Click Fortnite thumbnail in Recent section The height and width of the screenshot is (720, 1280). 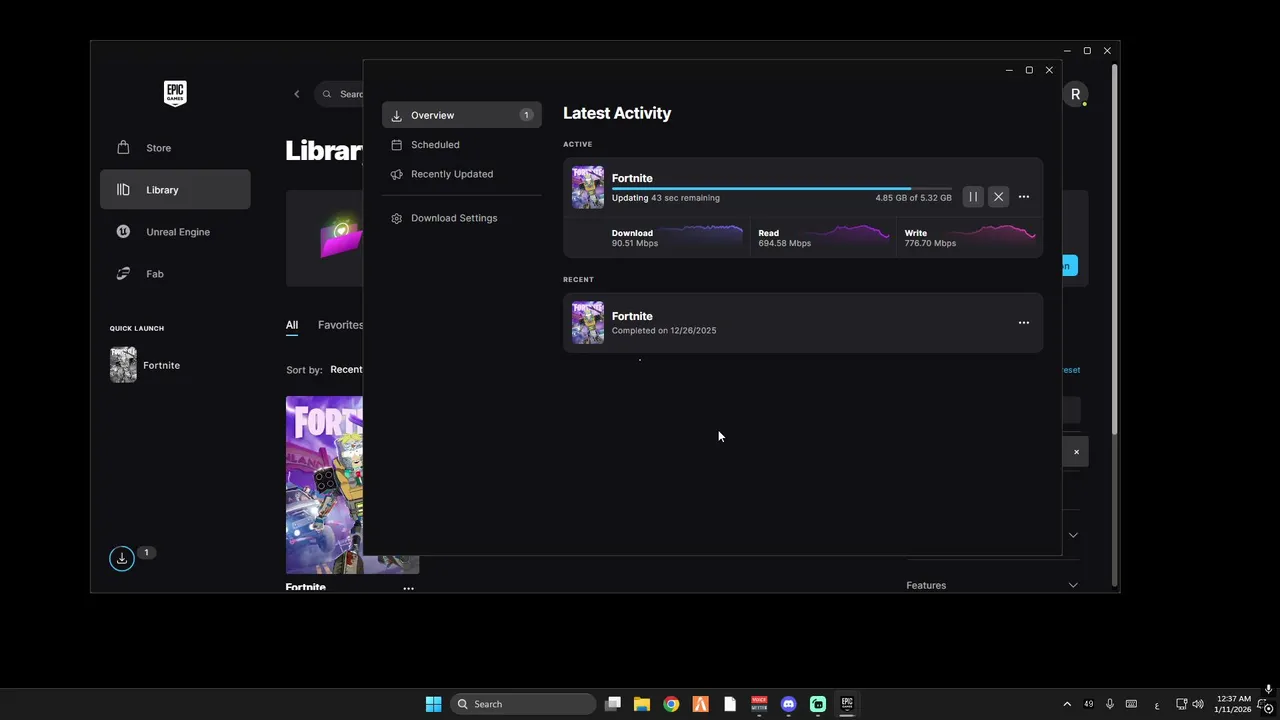click(588, 323)
